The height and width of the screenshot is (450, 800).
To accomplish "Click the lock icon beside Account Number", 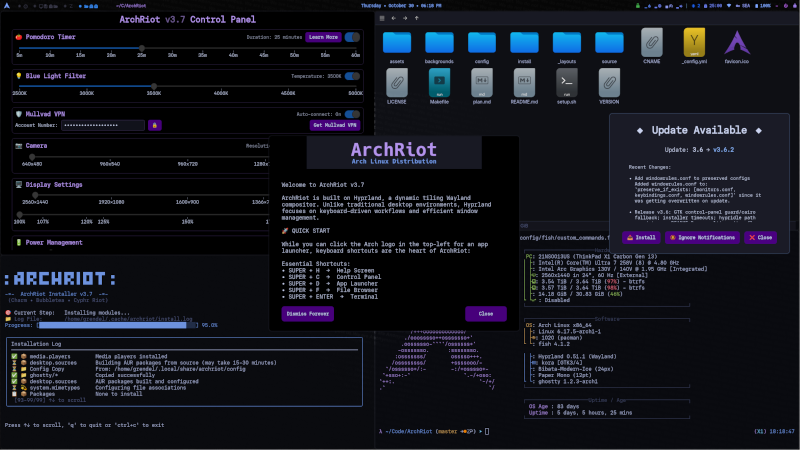I will click(154, 125).
